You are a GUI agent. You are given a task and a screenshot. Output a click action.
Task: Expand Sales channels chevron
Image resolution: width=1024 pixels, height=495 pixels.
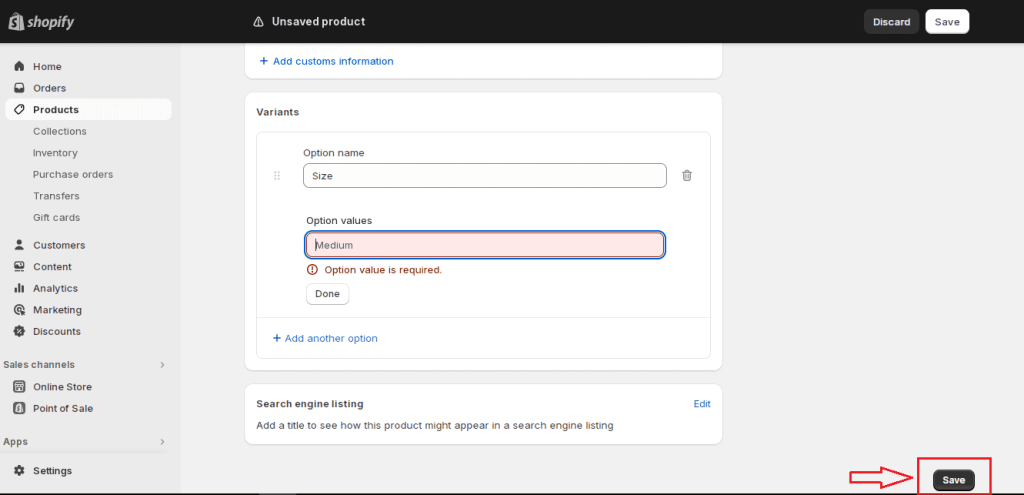[163, 364]
